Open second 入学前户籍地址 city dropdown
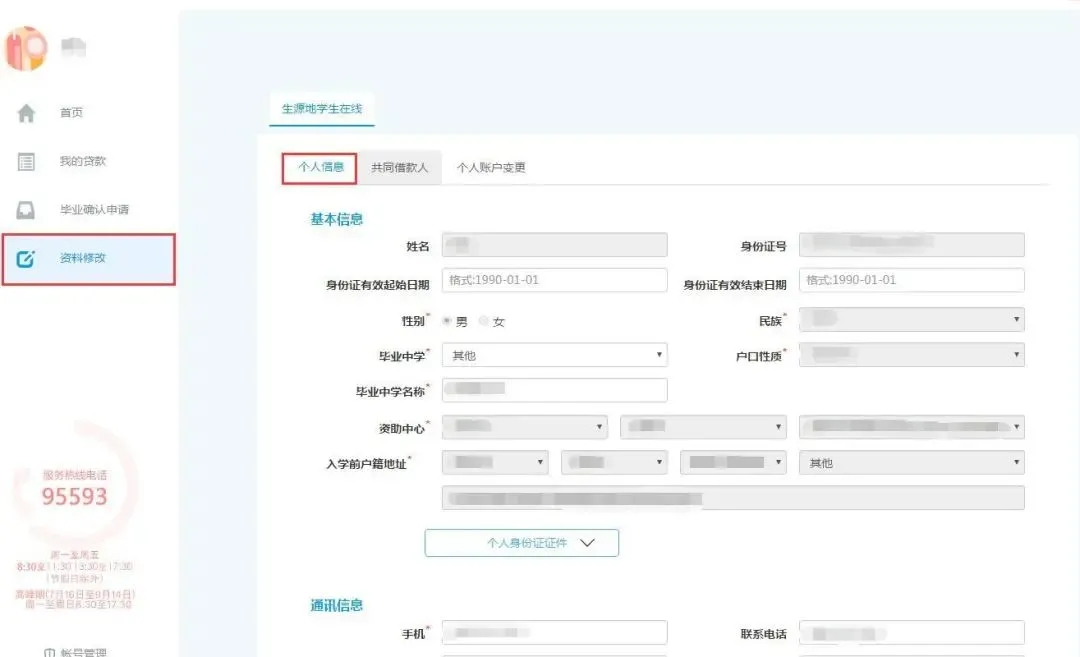 [614, 462]
